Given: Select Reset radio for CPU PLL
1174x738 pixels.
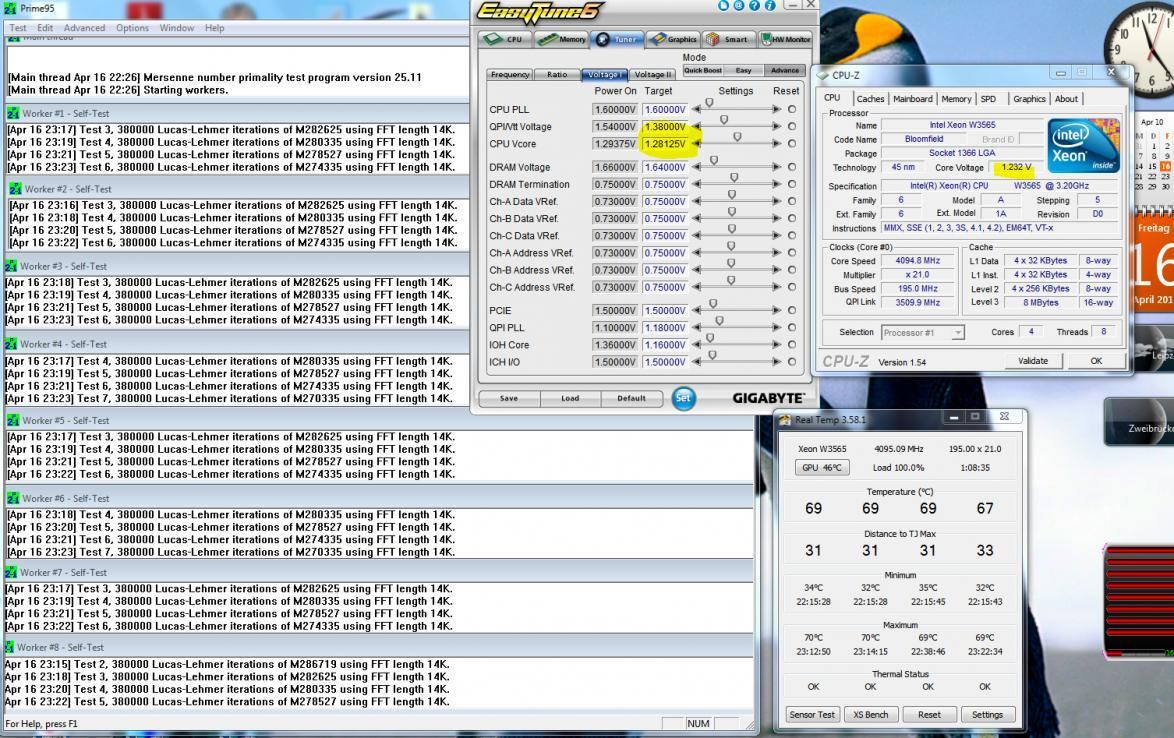Looking at the screenshot, I should [792, 109].
